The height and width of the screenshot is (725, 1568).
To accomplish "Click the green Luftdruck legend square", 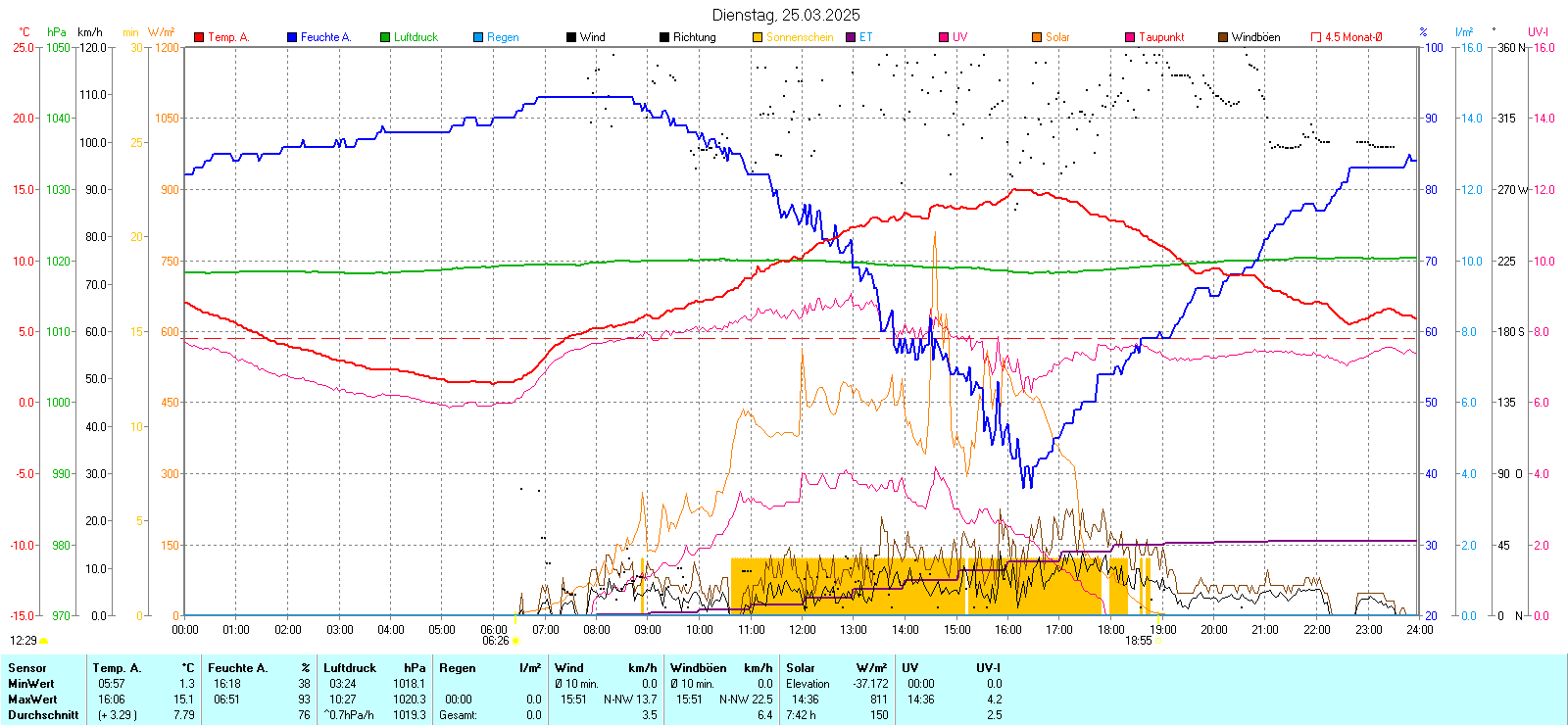I will (x=385, y=37).
